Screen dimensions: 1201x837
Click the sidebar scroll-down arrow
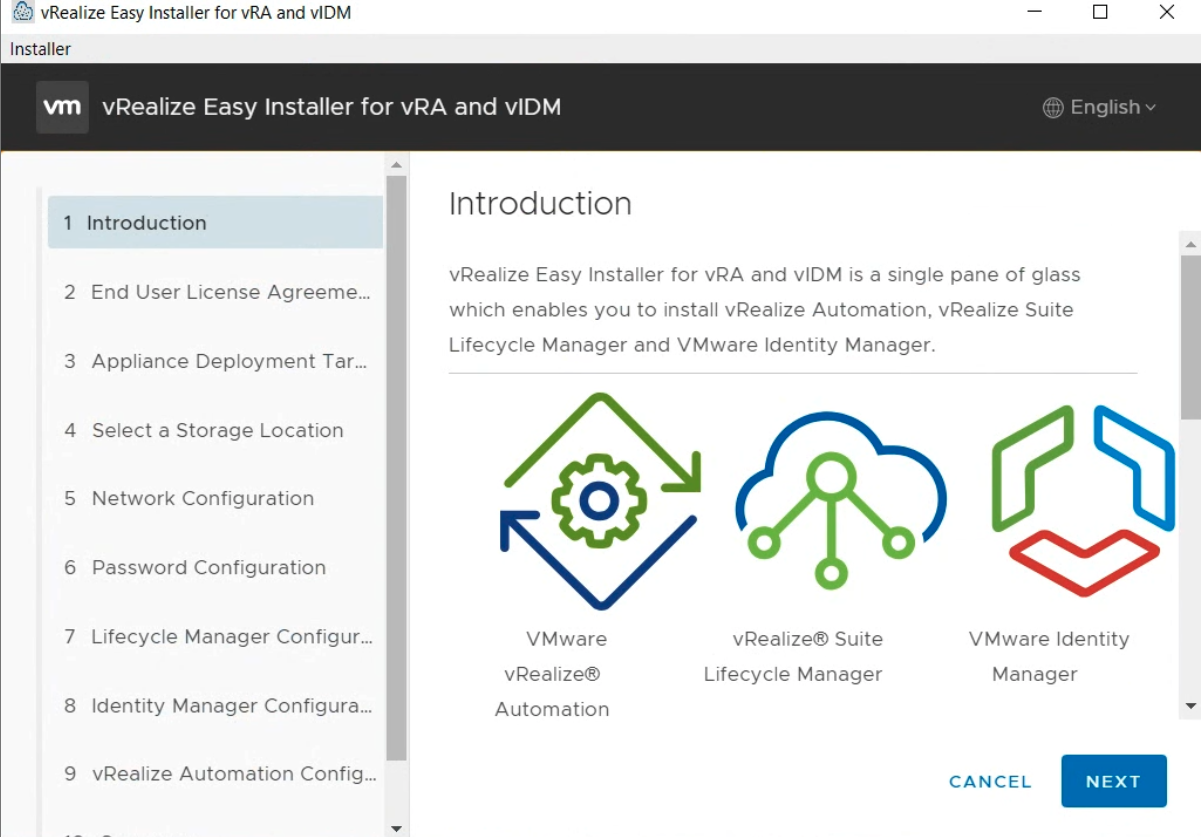(x=396, y=829)
